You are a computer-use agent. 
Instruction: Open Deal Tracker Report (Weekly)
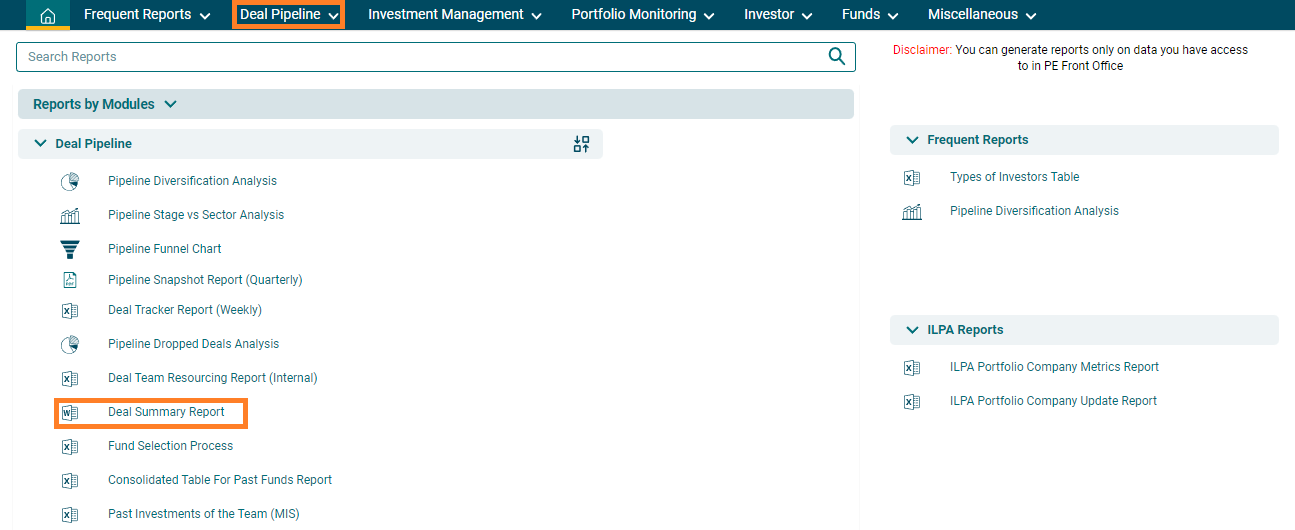point(185,310)
